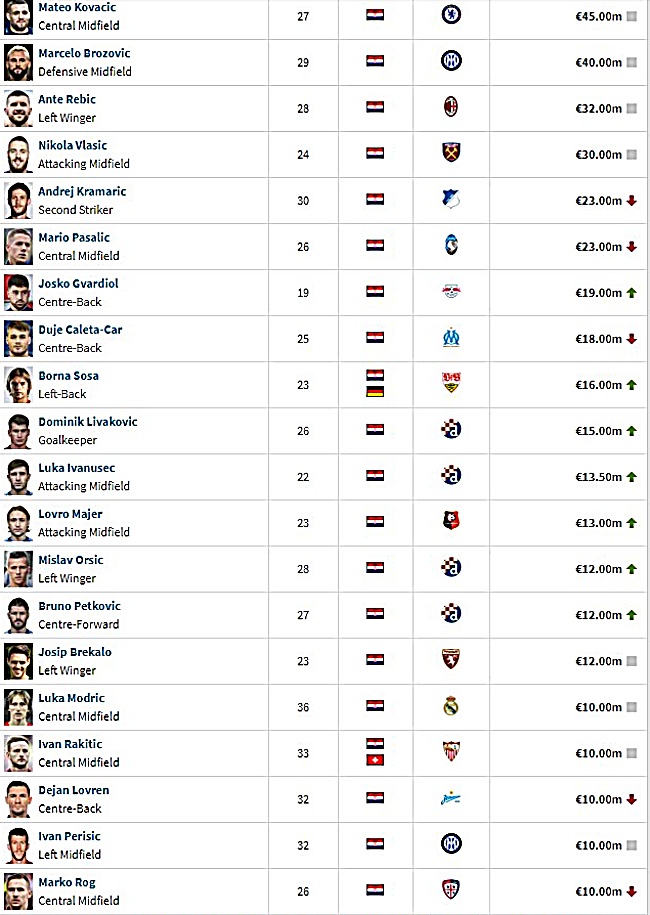This screenshot has width=650, height=915.
Task: Click Ivan Perisic's portrait photo
Action: (x=18, y=846)
